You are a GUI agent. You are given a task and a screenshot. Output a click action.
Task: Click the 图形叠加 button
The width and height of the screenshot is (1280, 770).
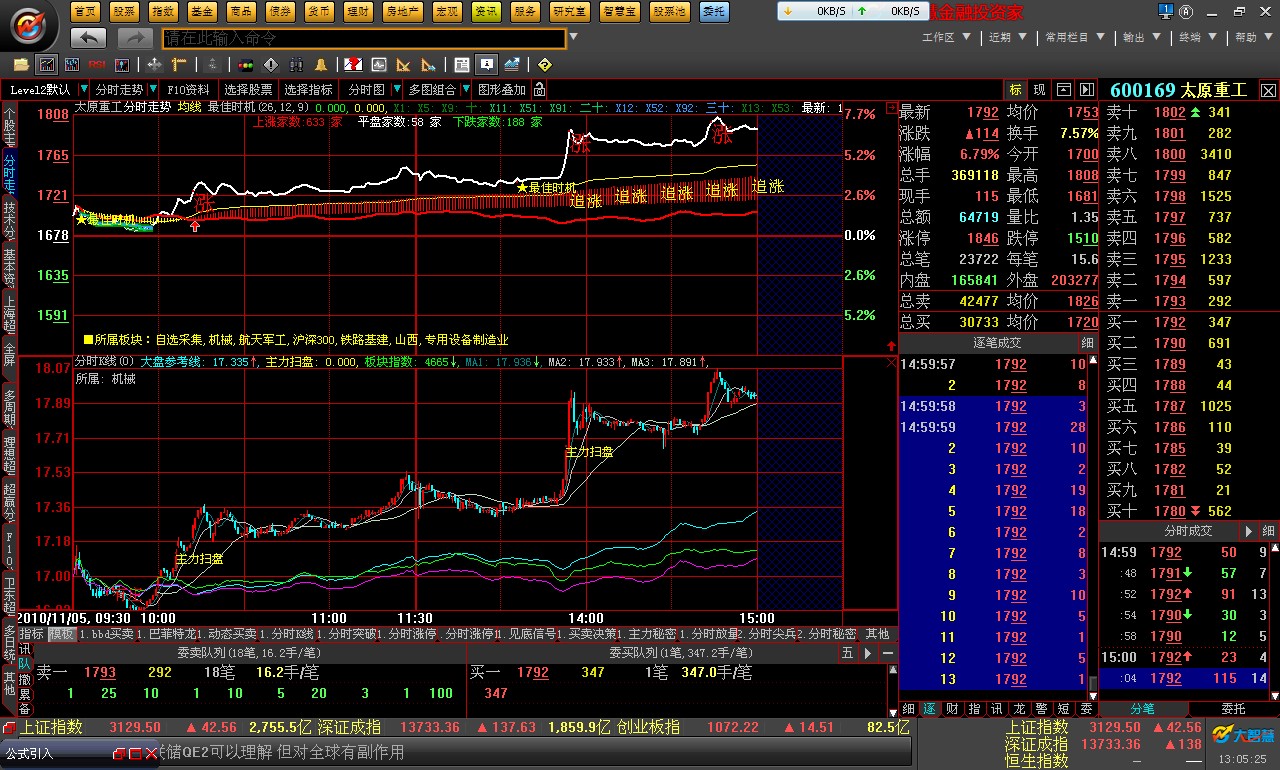coord(502,90)
